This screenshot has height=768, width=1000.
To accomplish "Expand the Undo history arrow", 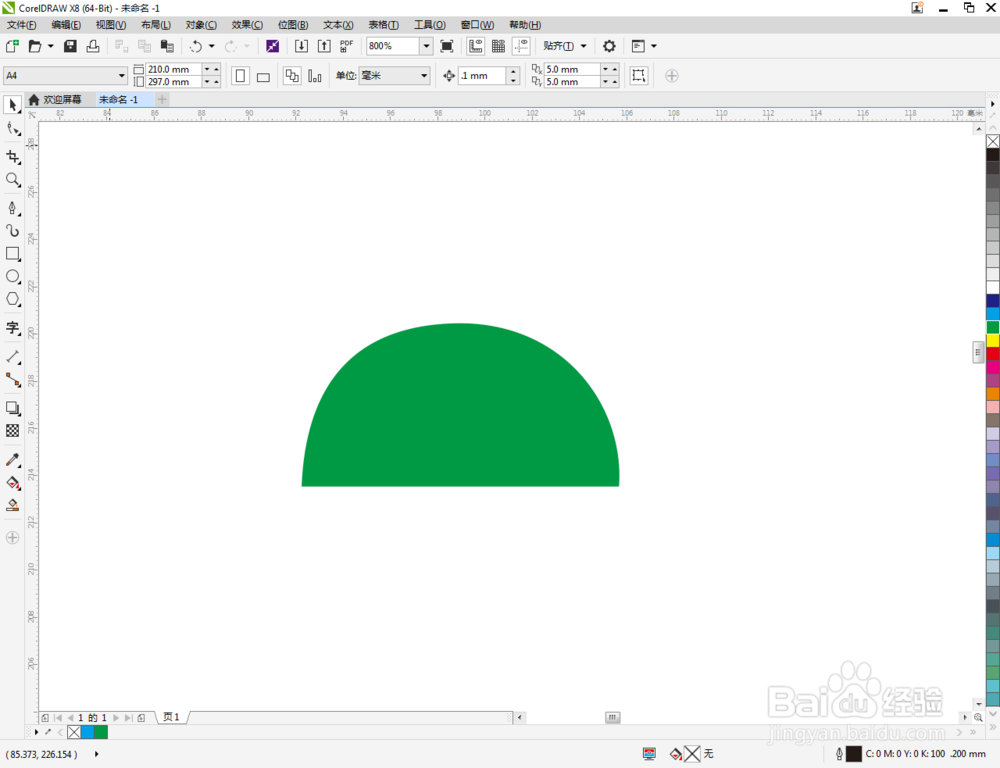I will pyautogui.click(x=212, y=46).
